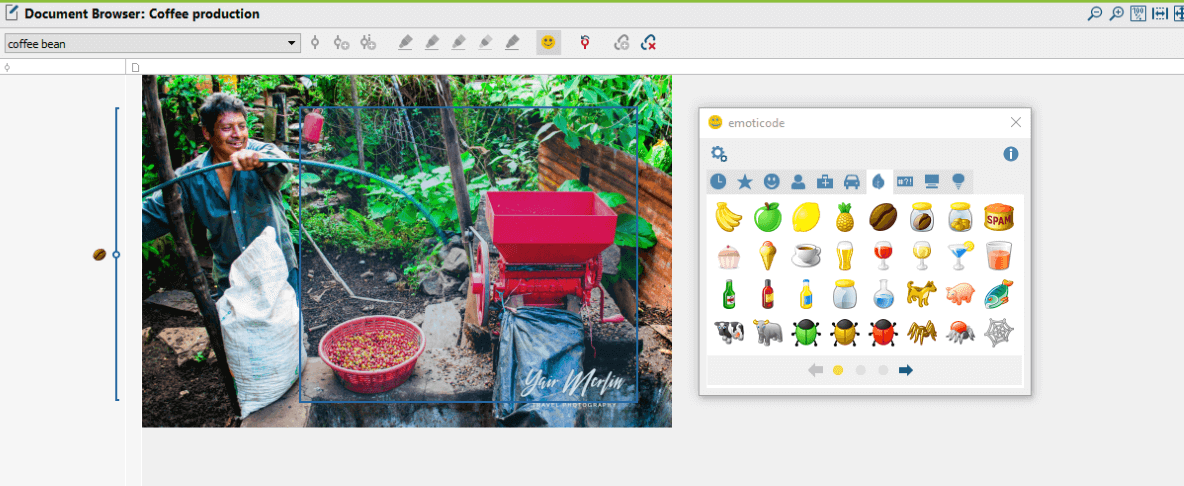The width and height of the screenshot is (1184, 486).
Task: Choose the gray ox emoticon
Action: (767, 332)
